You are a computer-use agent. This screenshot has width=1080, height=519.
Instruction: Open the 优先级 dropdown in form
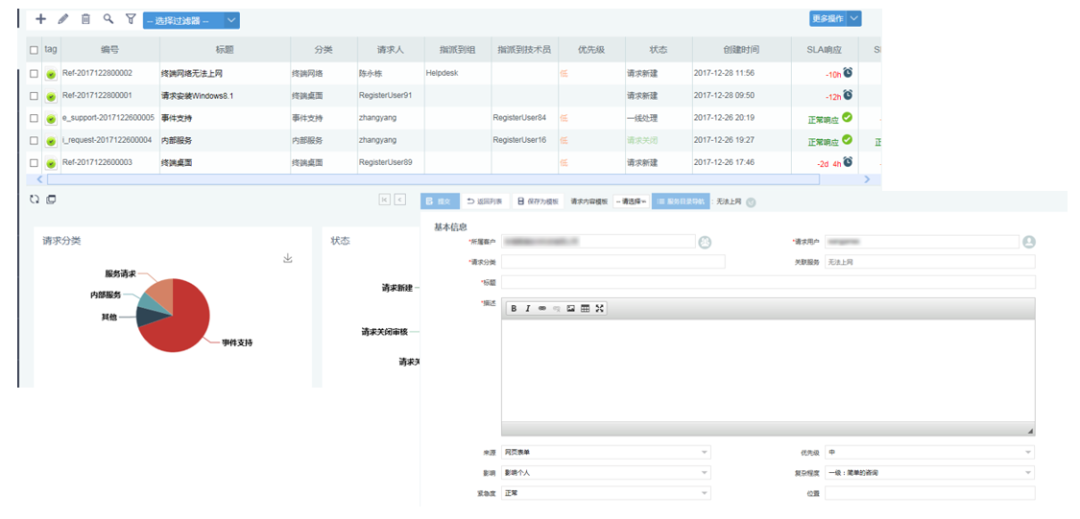tap(930, 452)
